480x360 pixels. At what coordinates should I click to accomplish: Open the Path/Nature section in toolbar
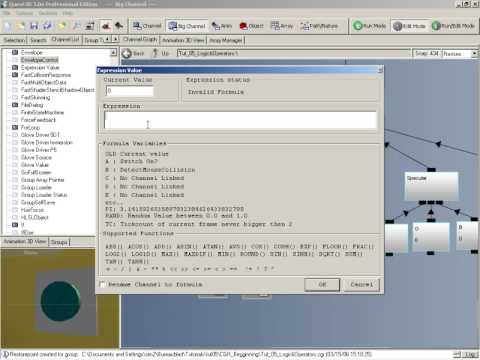[319, 26]
